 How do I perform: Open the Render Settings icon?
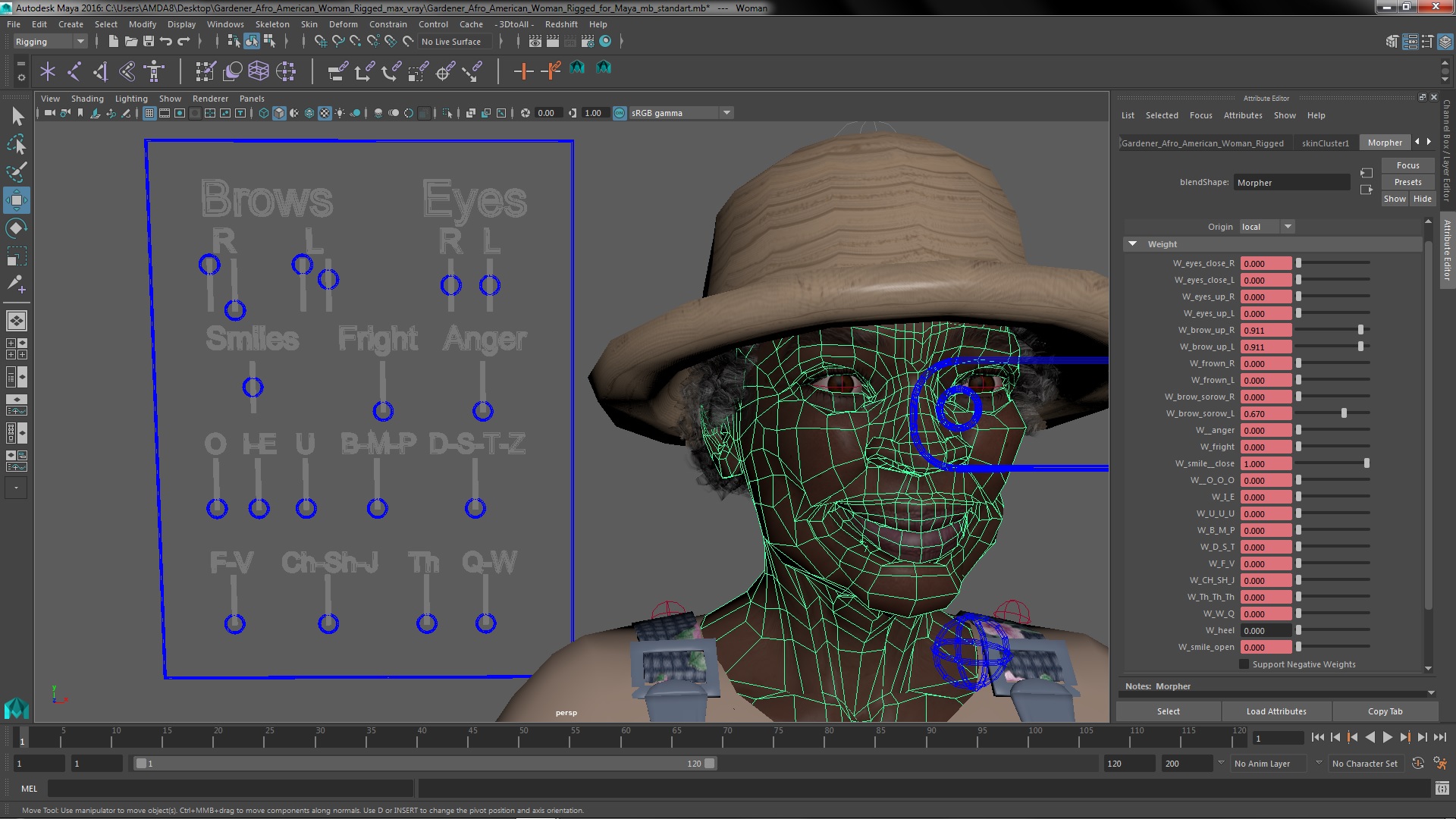588,42
